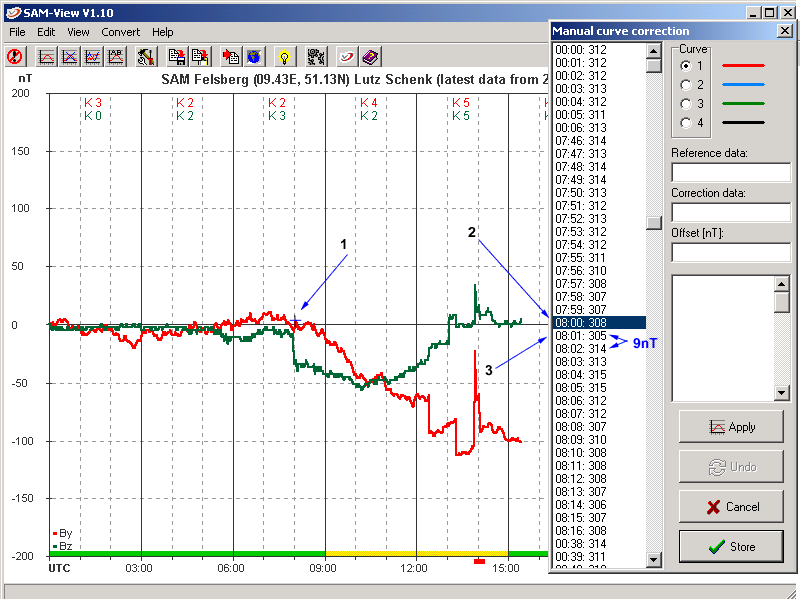Select the list row "08:06: 312"

[599, 401]
